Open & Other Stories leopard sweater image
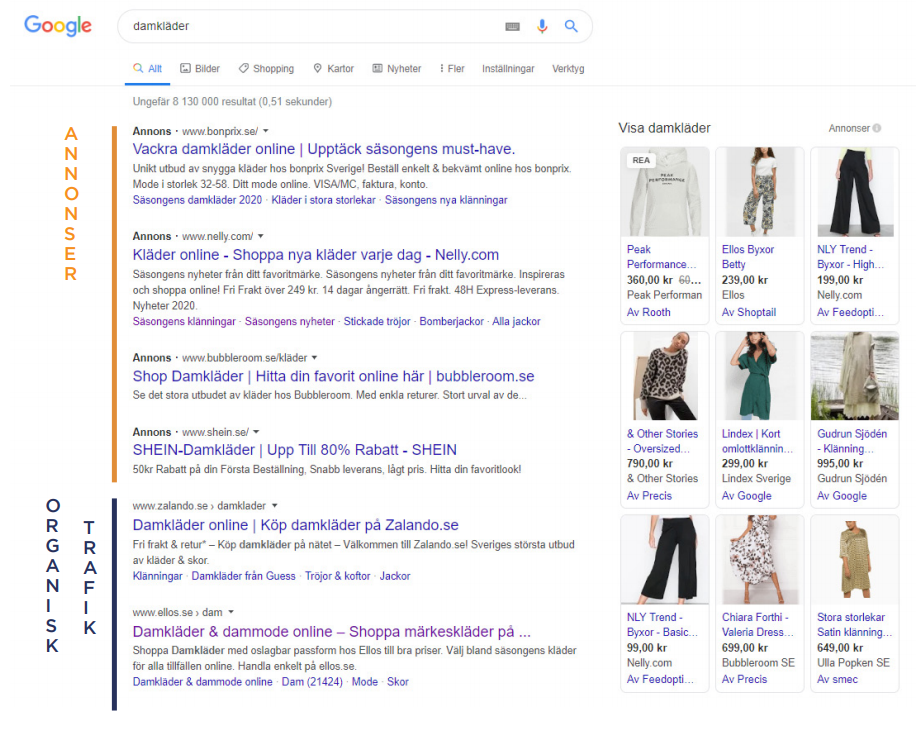The height and width of the screenshot is (733, 921). [x=665, y=376]
